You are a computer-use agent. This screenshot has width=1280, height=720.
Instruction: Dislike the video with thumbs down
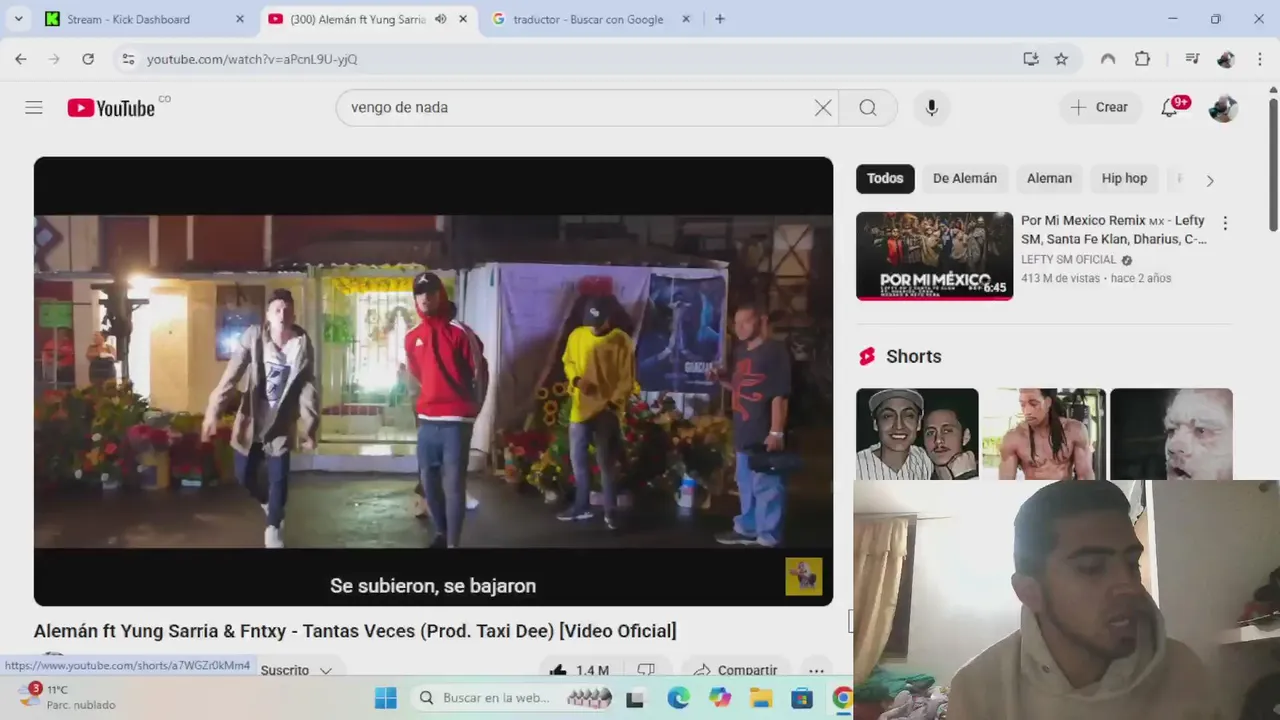[646, 670]
